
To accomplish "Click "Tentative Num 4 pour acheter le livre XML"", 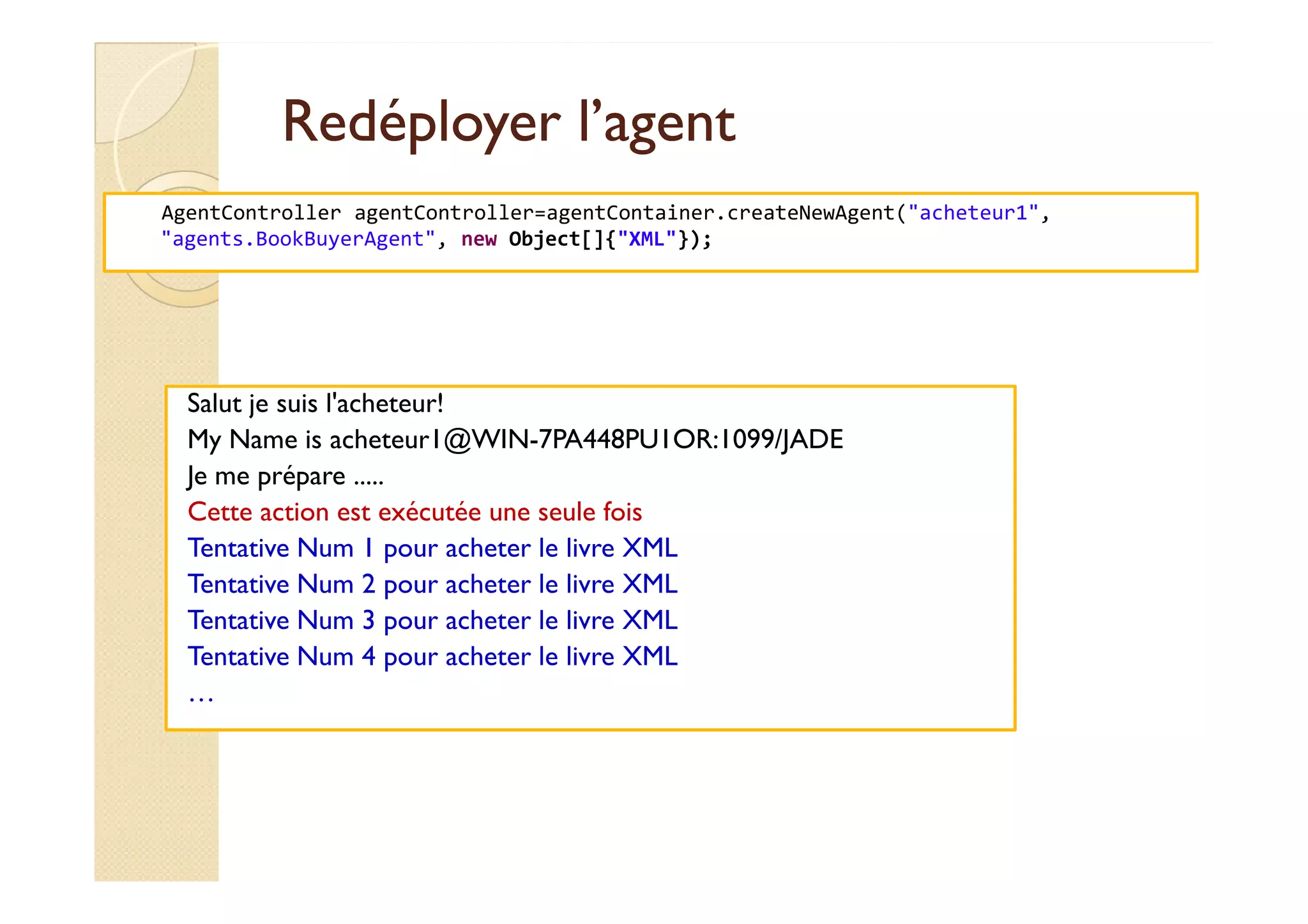I will click(432, 657).
